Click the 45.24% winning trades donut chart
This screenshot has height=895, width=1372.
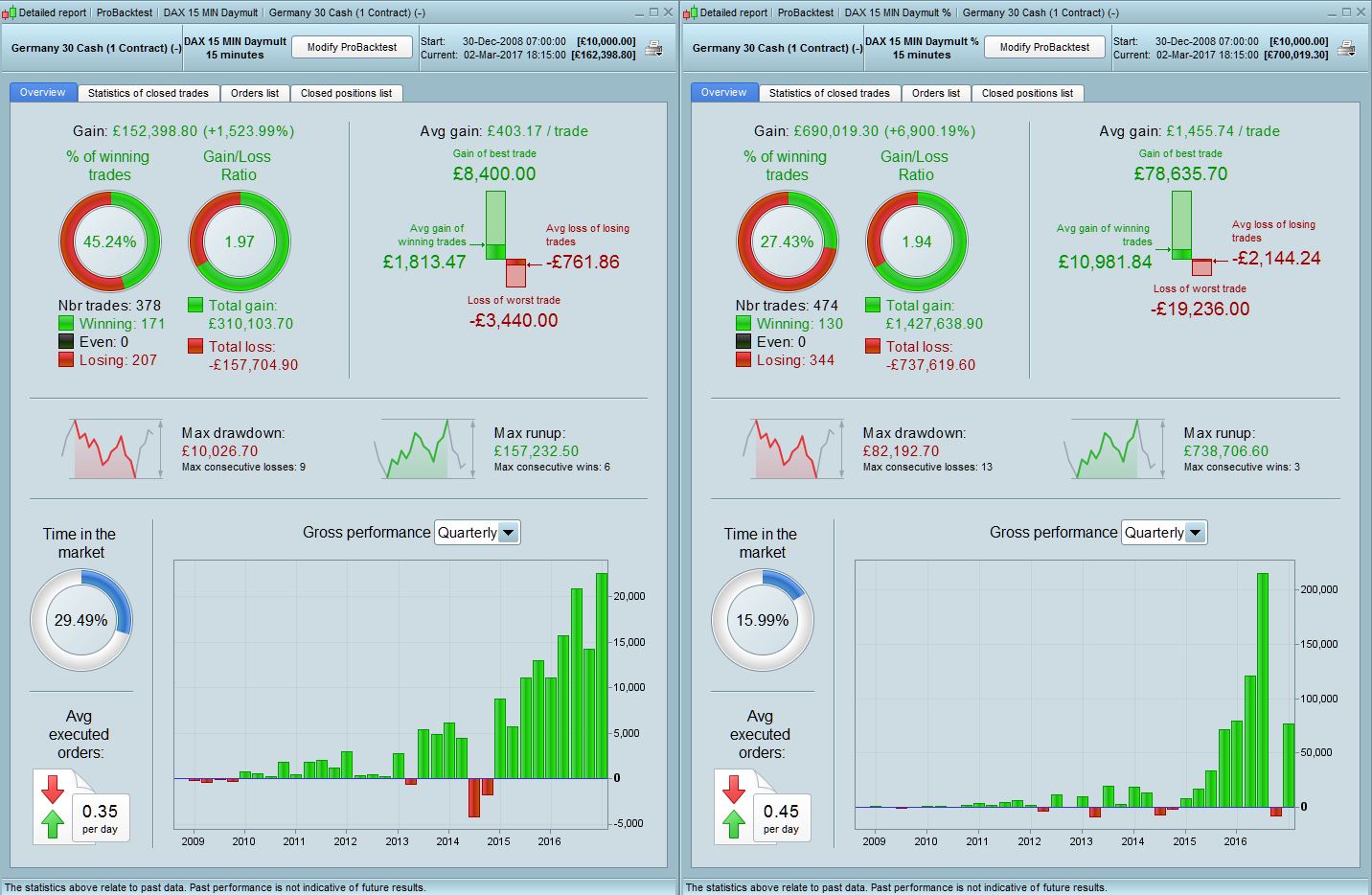coord(109,241)
